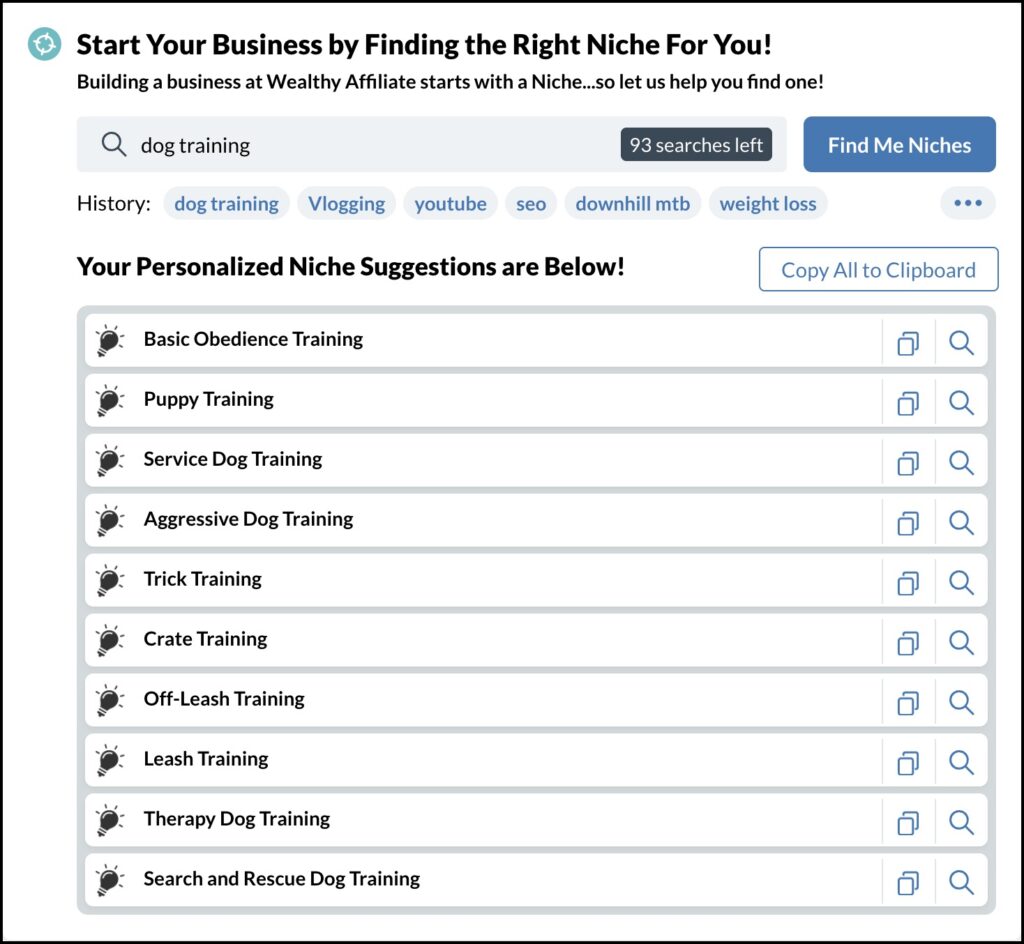Click the 'Therapy Dog Training' suggestion text
The height and width of the screenshot is (944, 1024).
[x=237, y=819]
